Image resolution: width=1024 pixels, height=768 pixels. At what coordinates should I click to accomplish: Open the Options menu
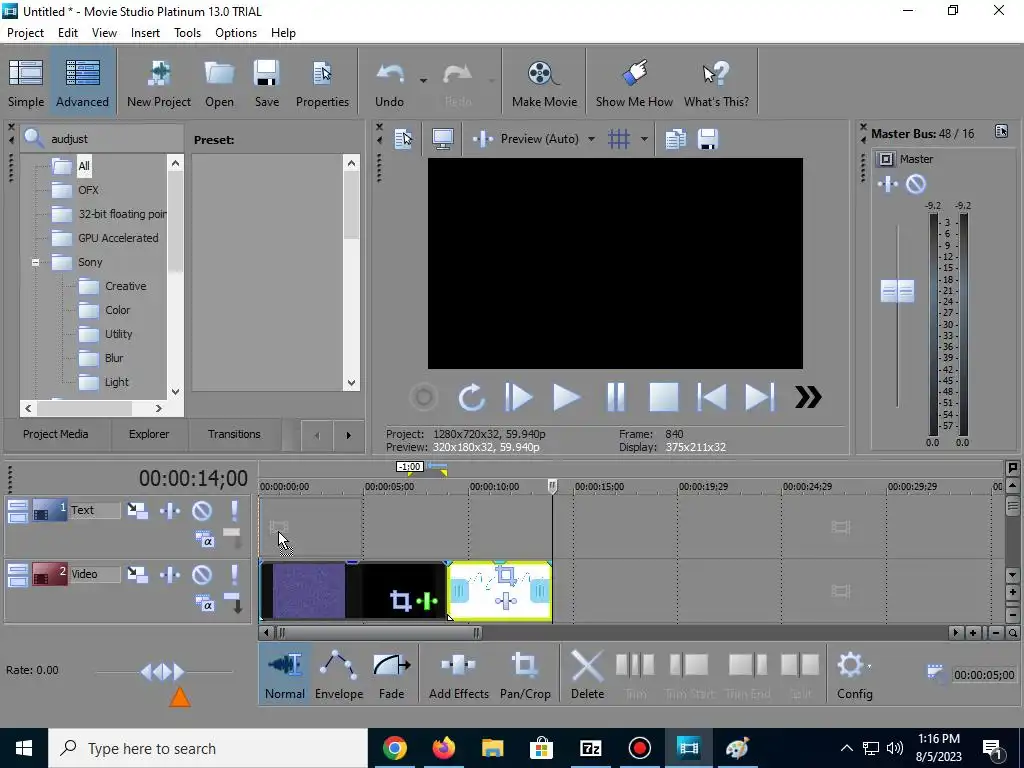[236, 33]
